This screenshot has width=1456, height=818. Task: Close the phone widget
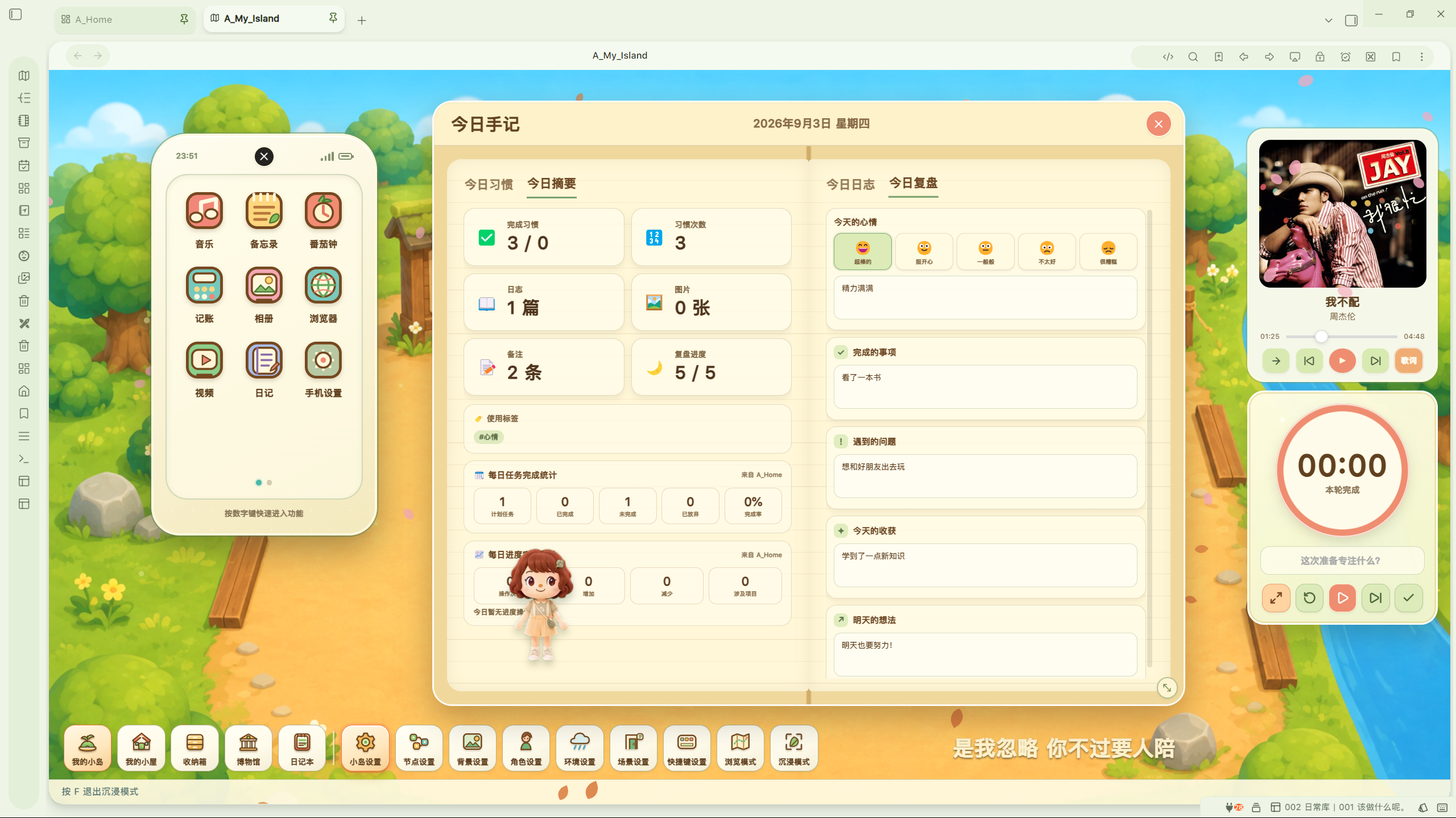[x=264, y=156]
